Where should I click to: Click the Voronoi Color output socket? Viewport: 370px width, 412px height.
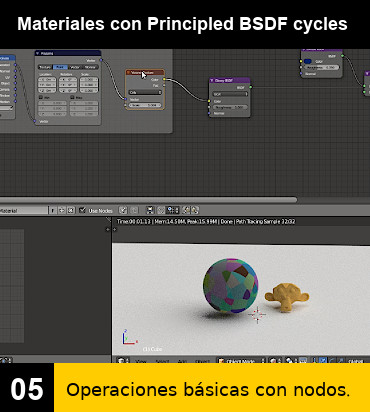point(164,79)
